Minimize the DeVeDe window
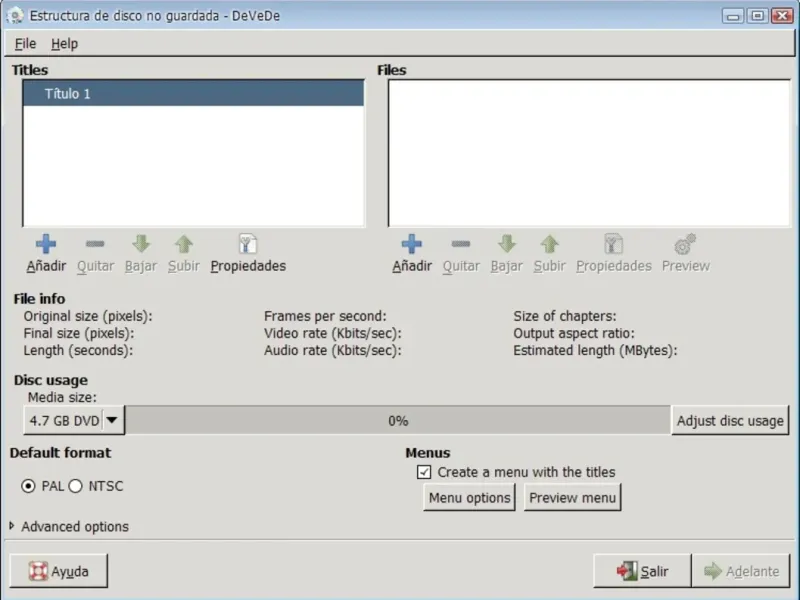800x600 pixels. tap(733, 16)
